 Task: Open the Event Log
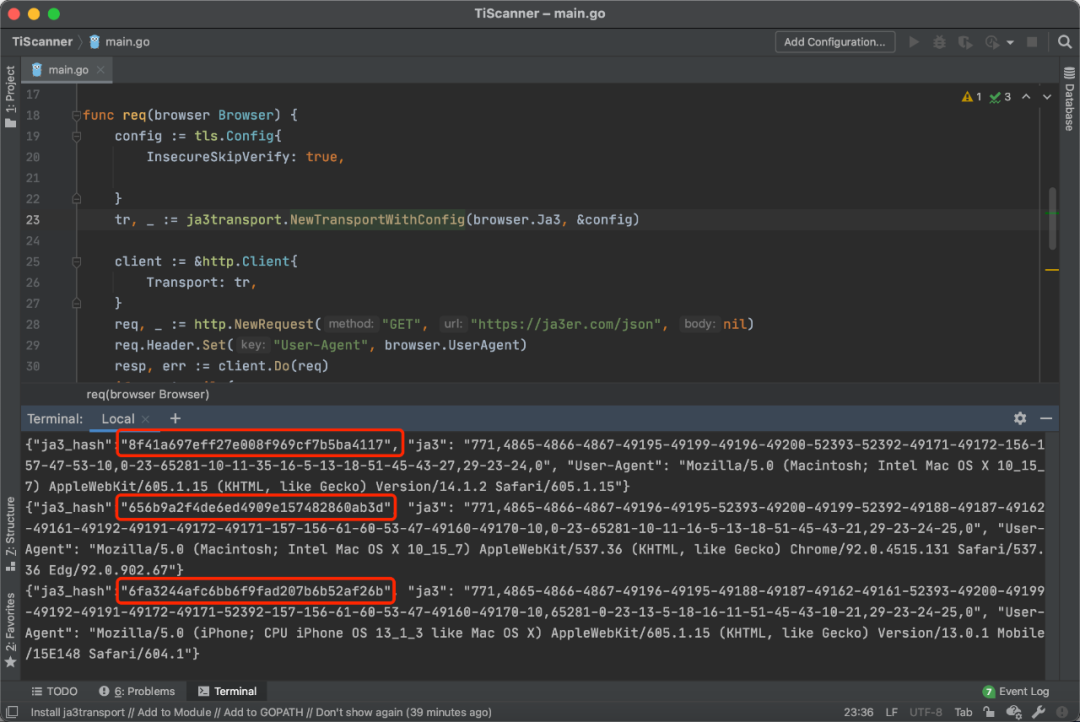[x=1016, y=691]
